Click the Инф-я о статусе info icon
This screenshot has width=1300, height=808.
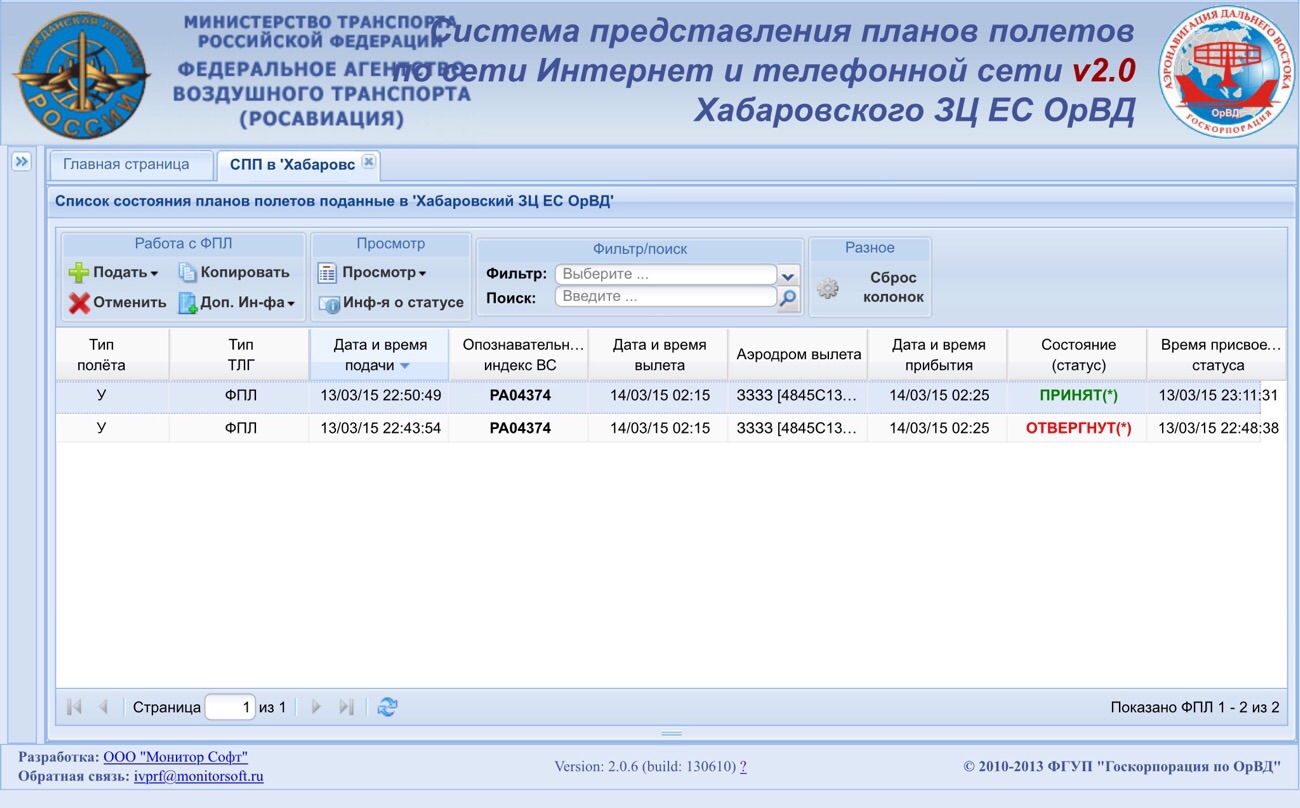(329, 303)
